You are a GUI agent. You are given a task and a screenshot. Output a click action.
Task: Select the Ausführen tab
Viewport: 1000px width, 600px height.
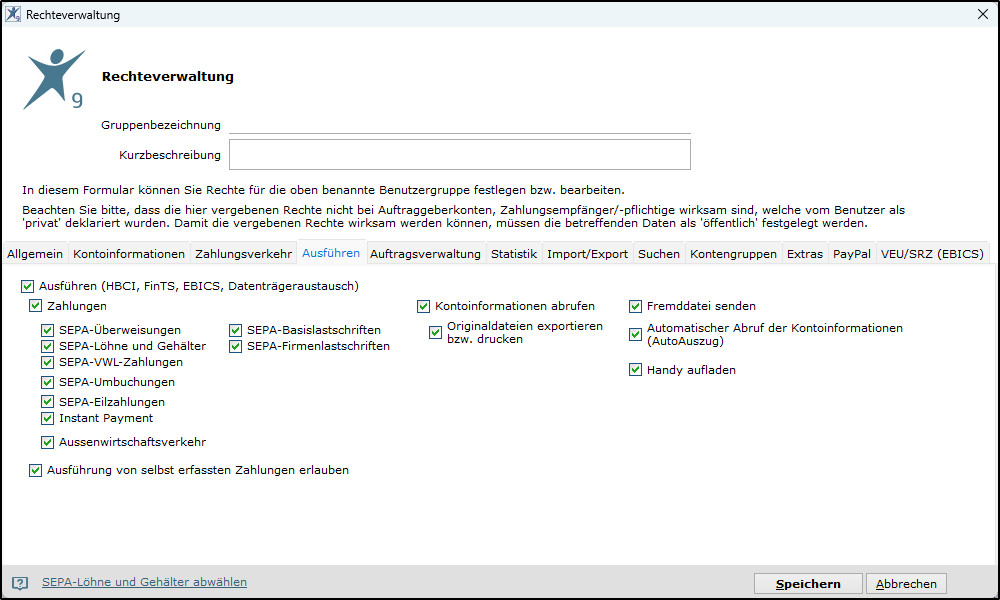pos(331,252)
